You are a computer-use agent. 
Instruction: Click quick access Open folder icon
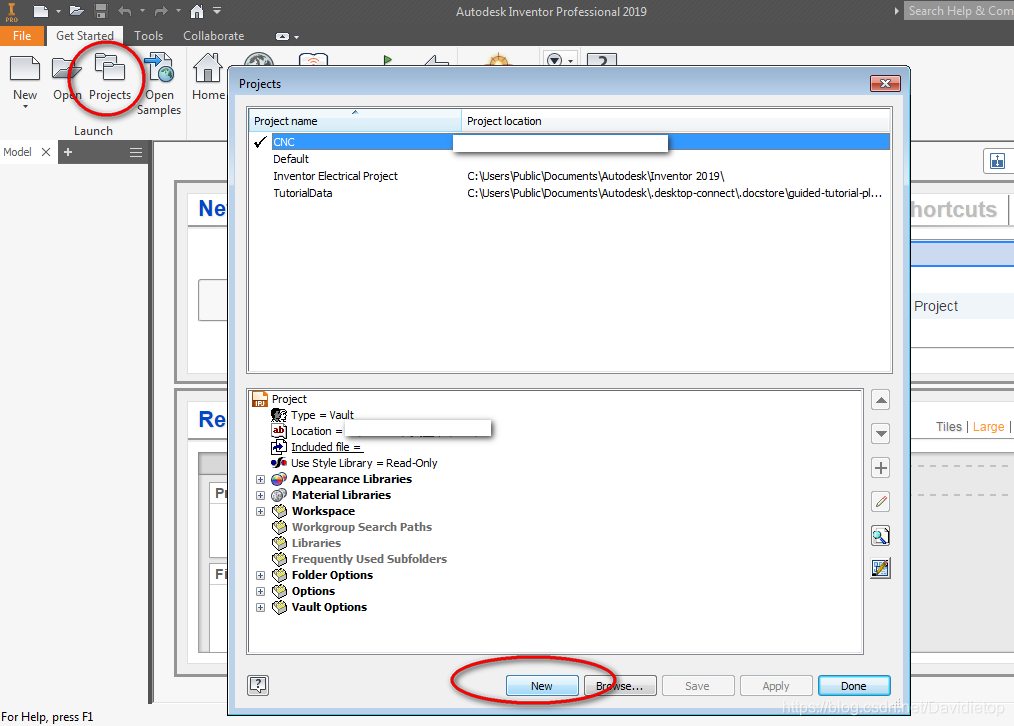point(76,11)
